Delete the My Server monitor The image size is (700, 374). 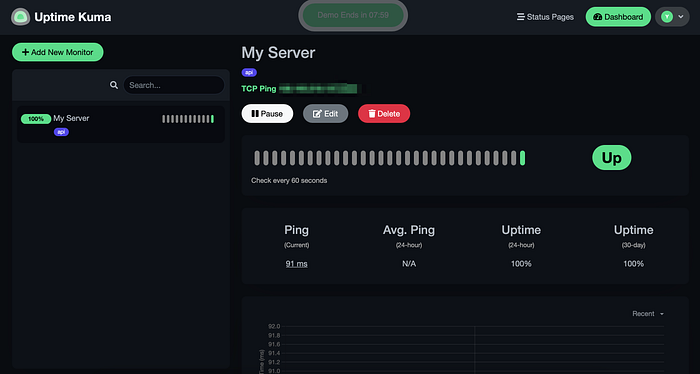(x=384, y=113)
